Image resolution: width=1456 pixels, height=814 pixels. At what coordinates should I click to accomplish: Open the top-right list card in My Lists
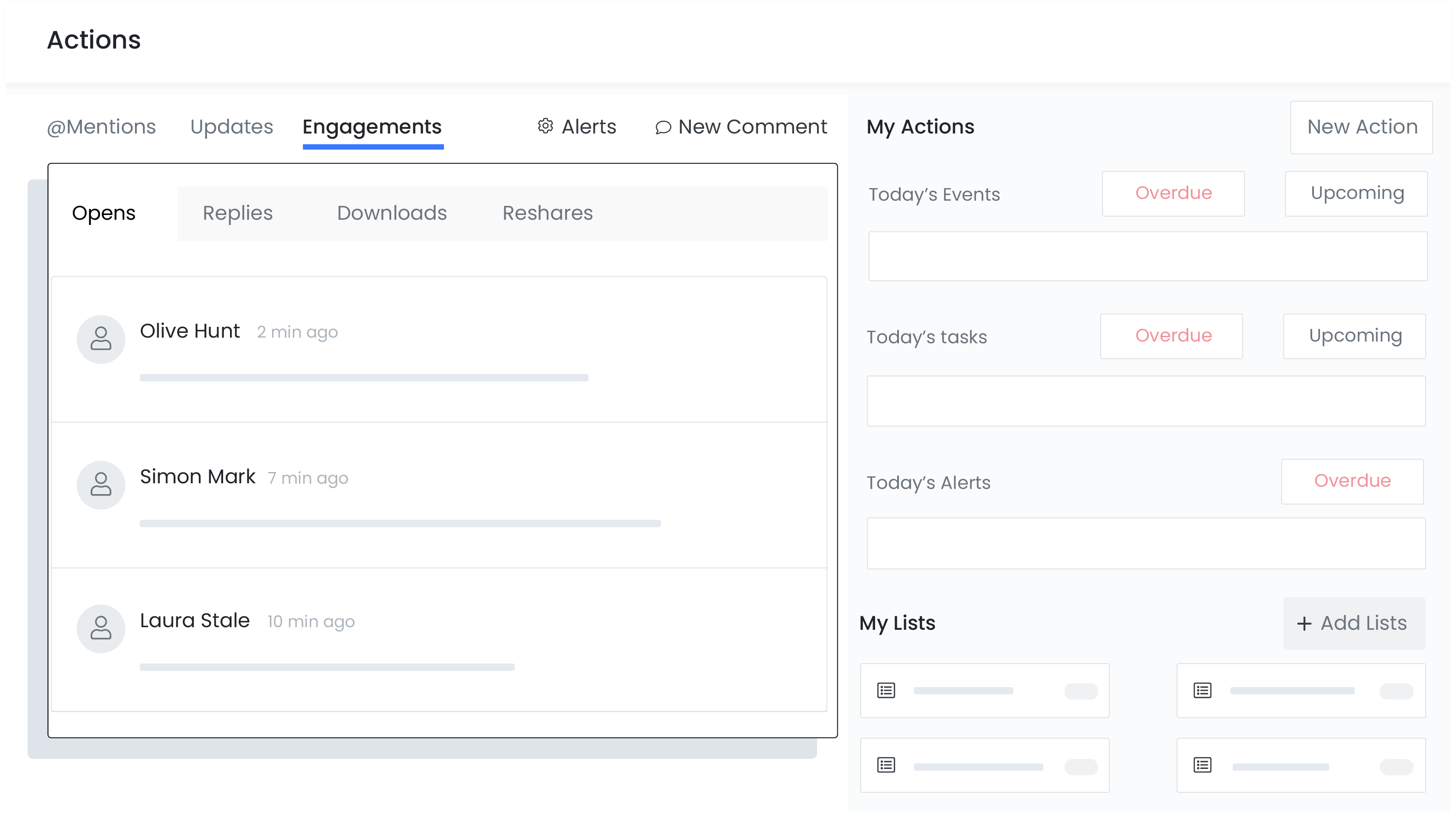pyautogui.click(x=1300, y=690)
